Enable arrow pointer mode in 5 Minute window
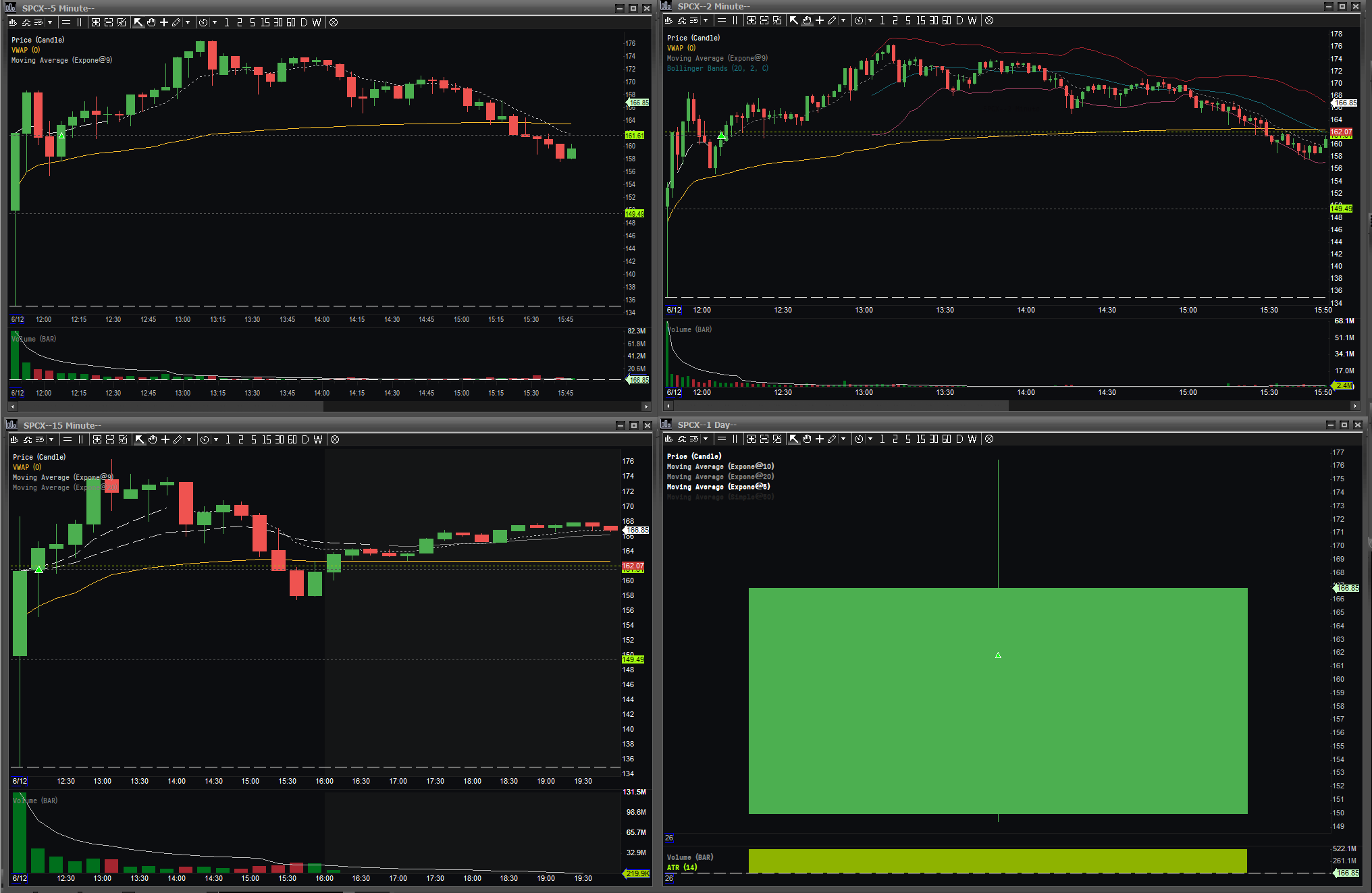This screenshot has height=893, width=1372. tap(138, 22)
